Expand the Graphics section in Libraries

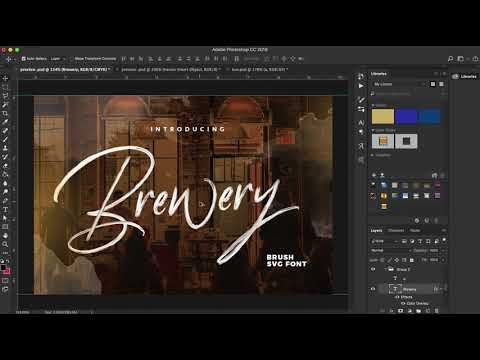373,155
